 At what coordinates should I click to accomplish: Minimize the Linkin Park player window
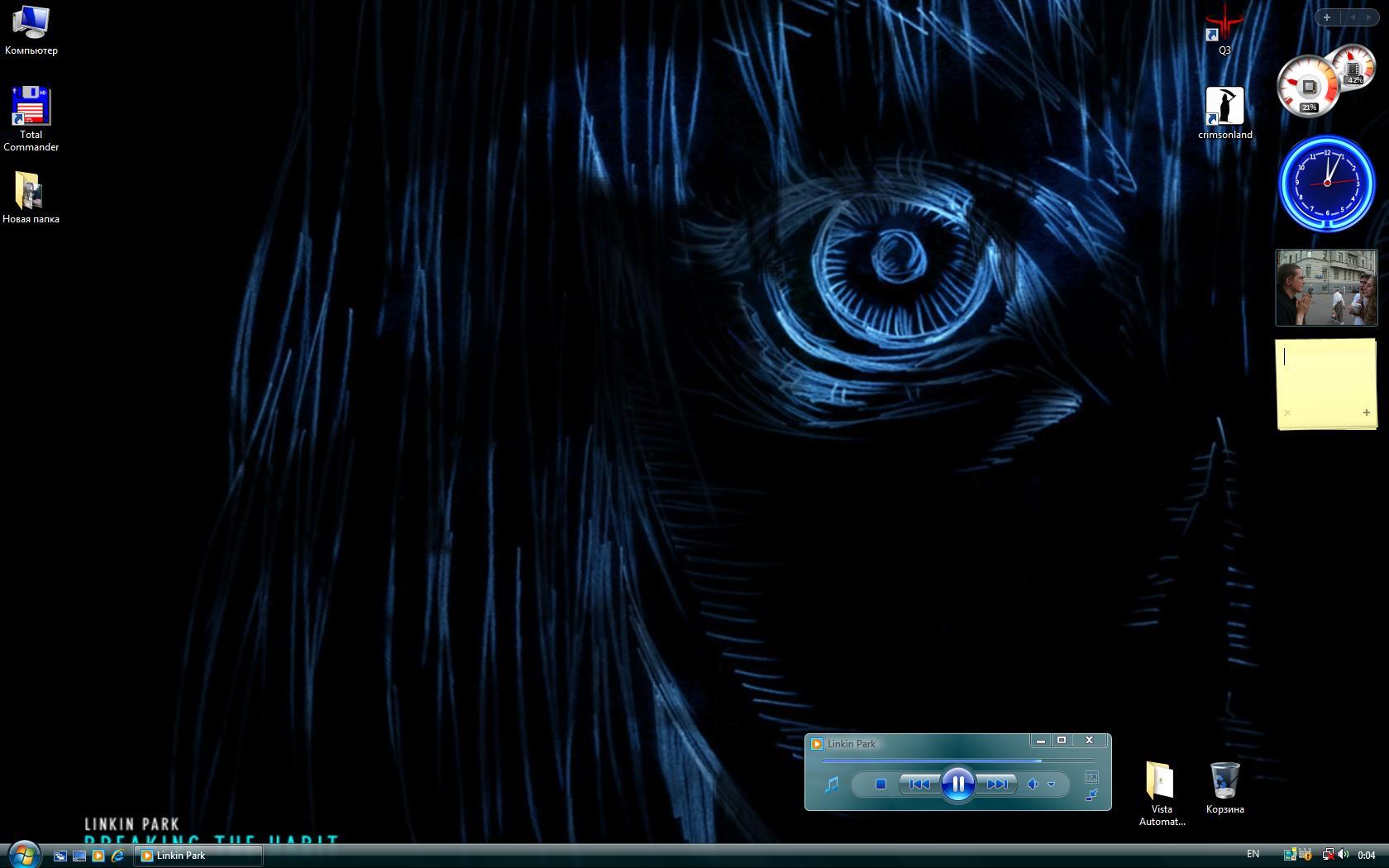pos(1041,741)
